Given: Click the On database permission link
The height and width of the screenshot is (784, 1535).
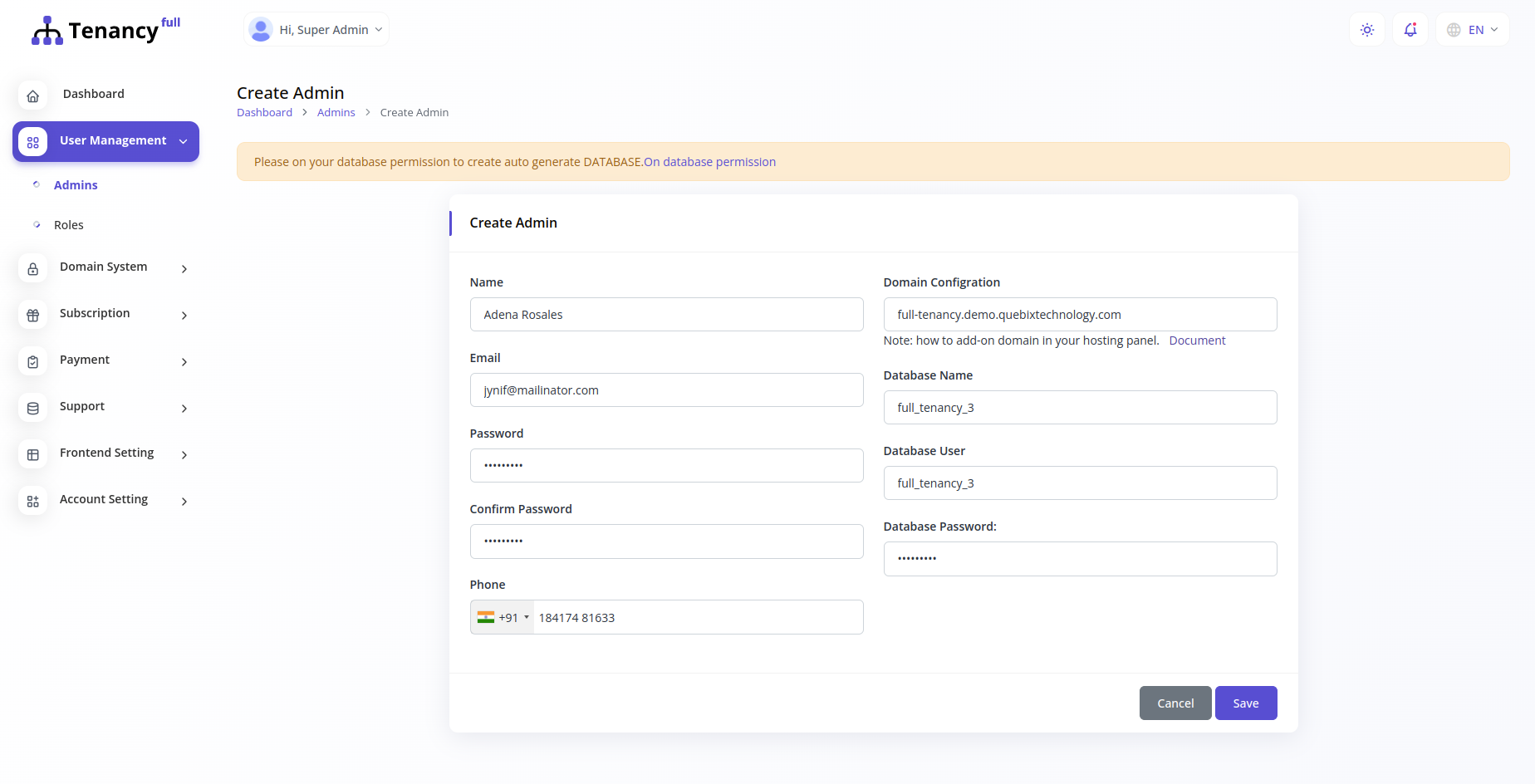Looking at the screenshot, I should point(709,161).
